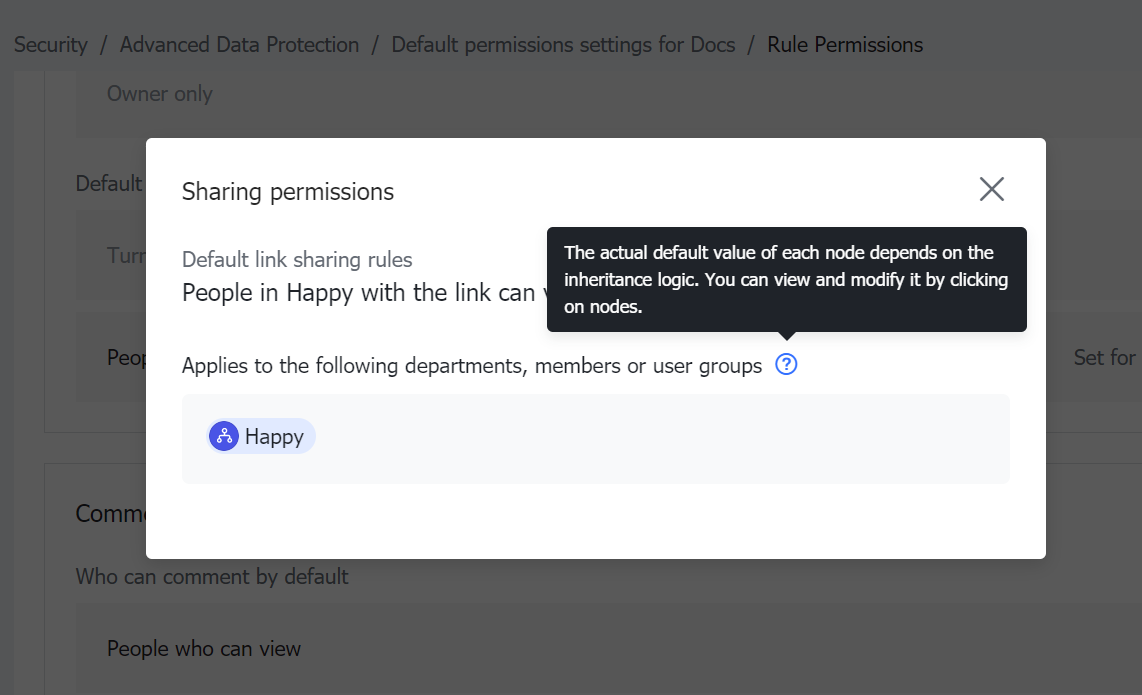The height and width of the screenshot is (695, 1142).
Task: Click the inheritance logic tooltip bubble
Action: (x=787, y=280)
